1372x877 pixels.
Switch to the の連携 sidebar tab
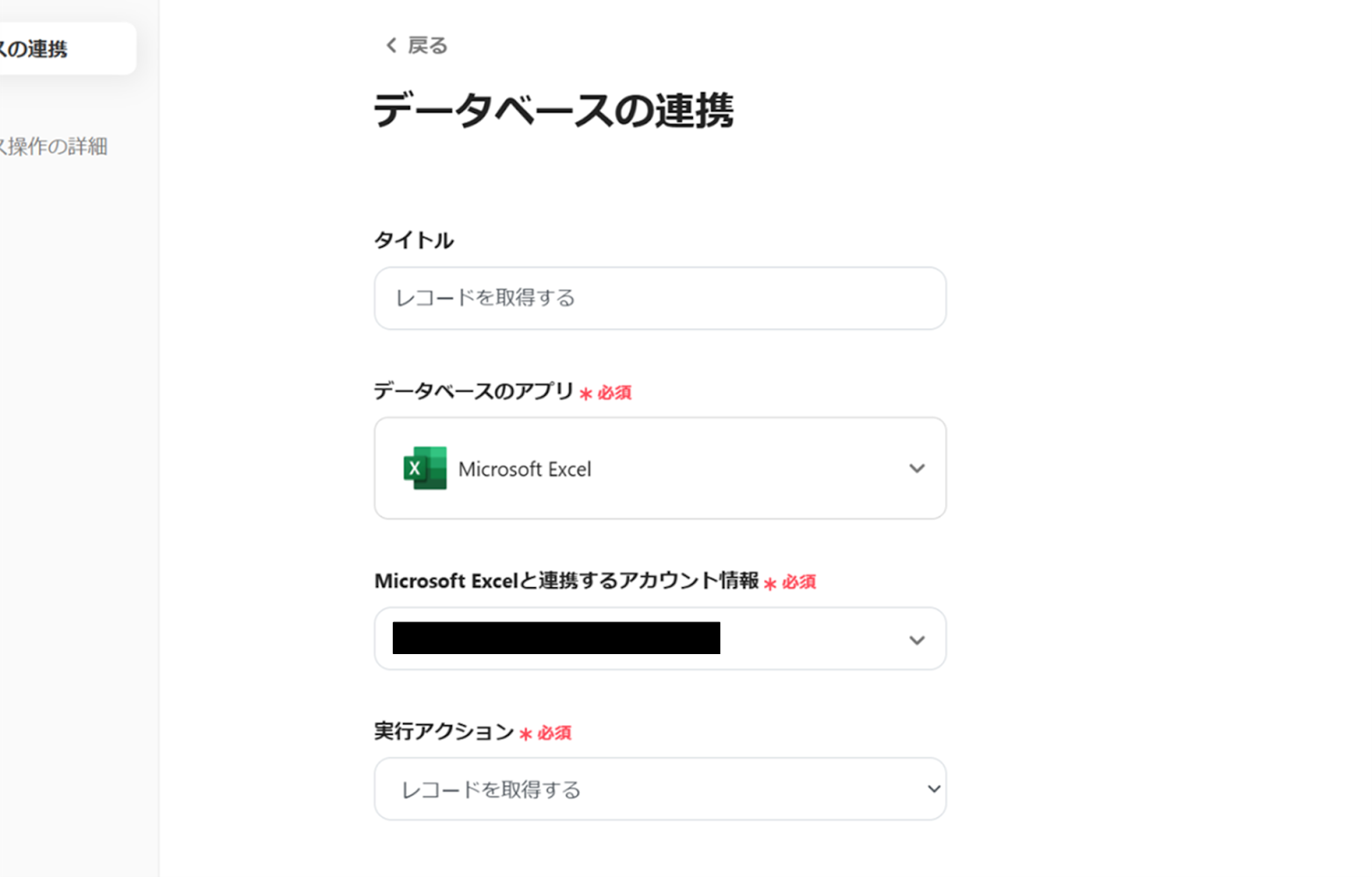[51, 49]
